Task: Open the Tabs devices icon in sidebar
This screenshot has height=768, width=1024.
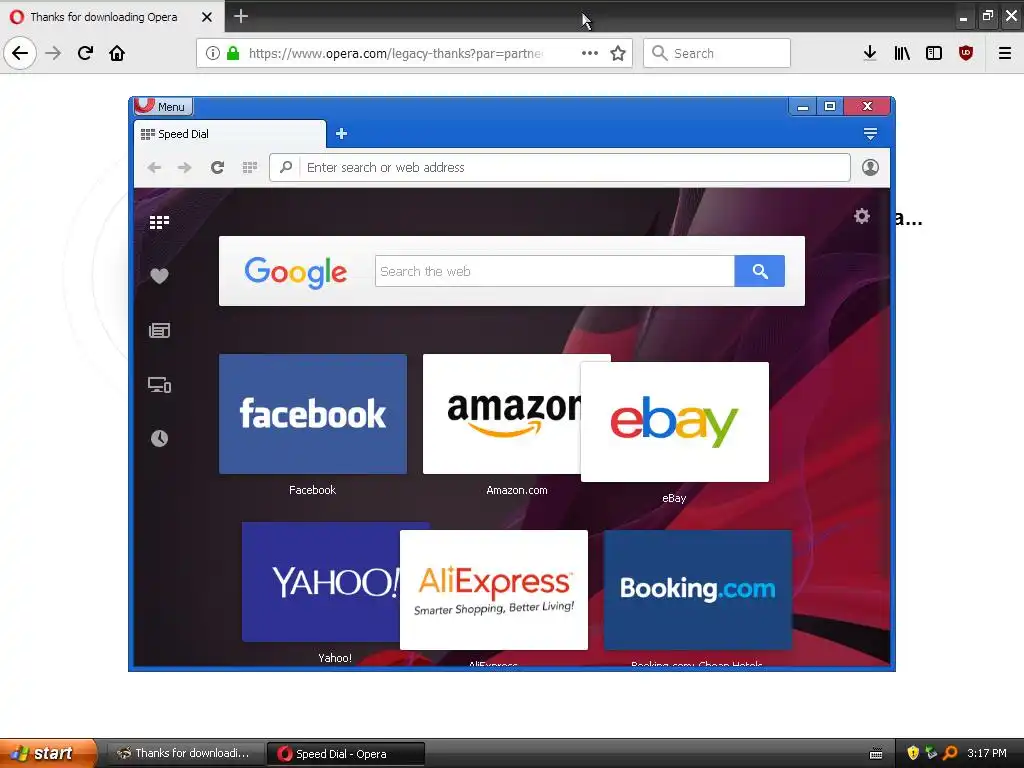Action: (159, 385)
